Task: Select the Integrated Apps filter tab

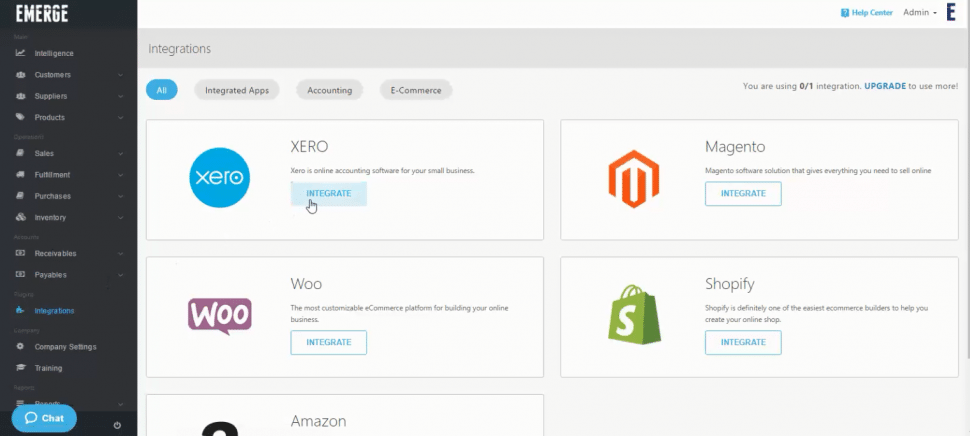Action: (x=237, y=90)
